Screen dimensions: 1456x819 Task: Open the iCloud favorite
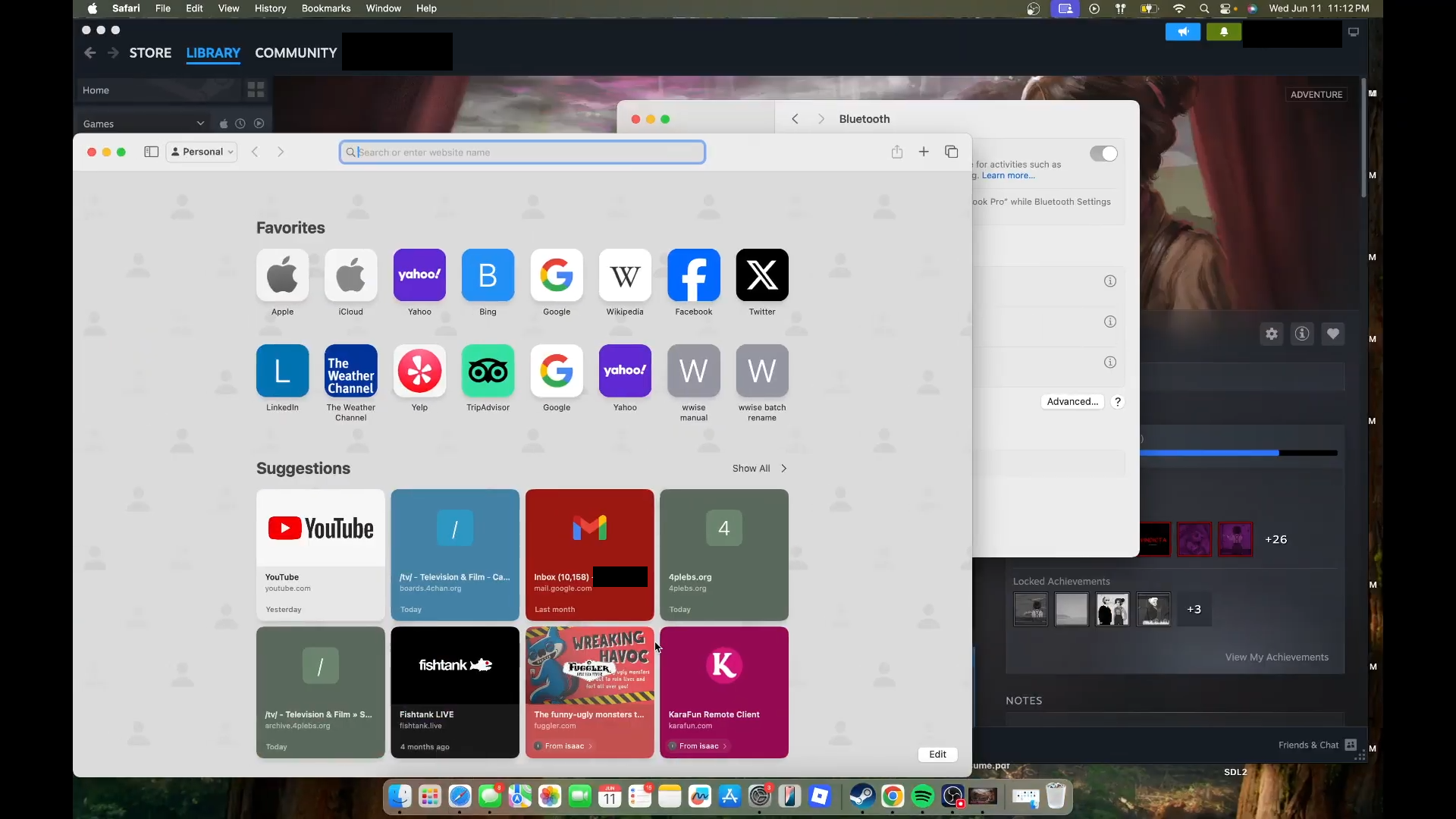click(350, 275)
